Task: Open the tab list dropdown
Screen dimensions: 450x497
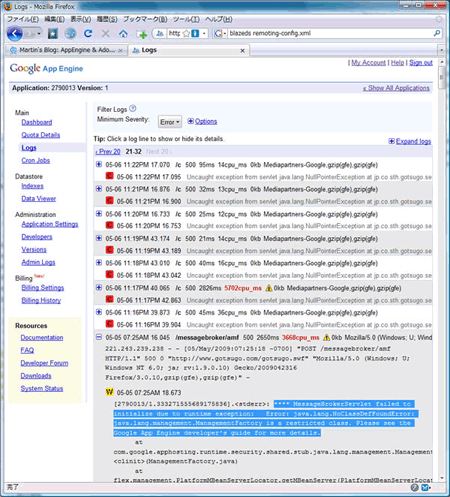Action: (x=441, y=50)
